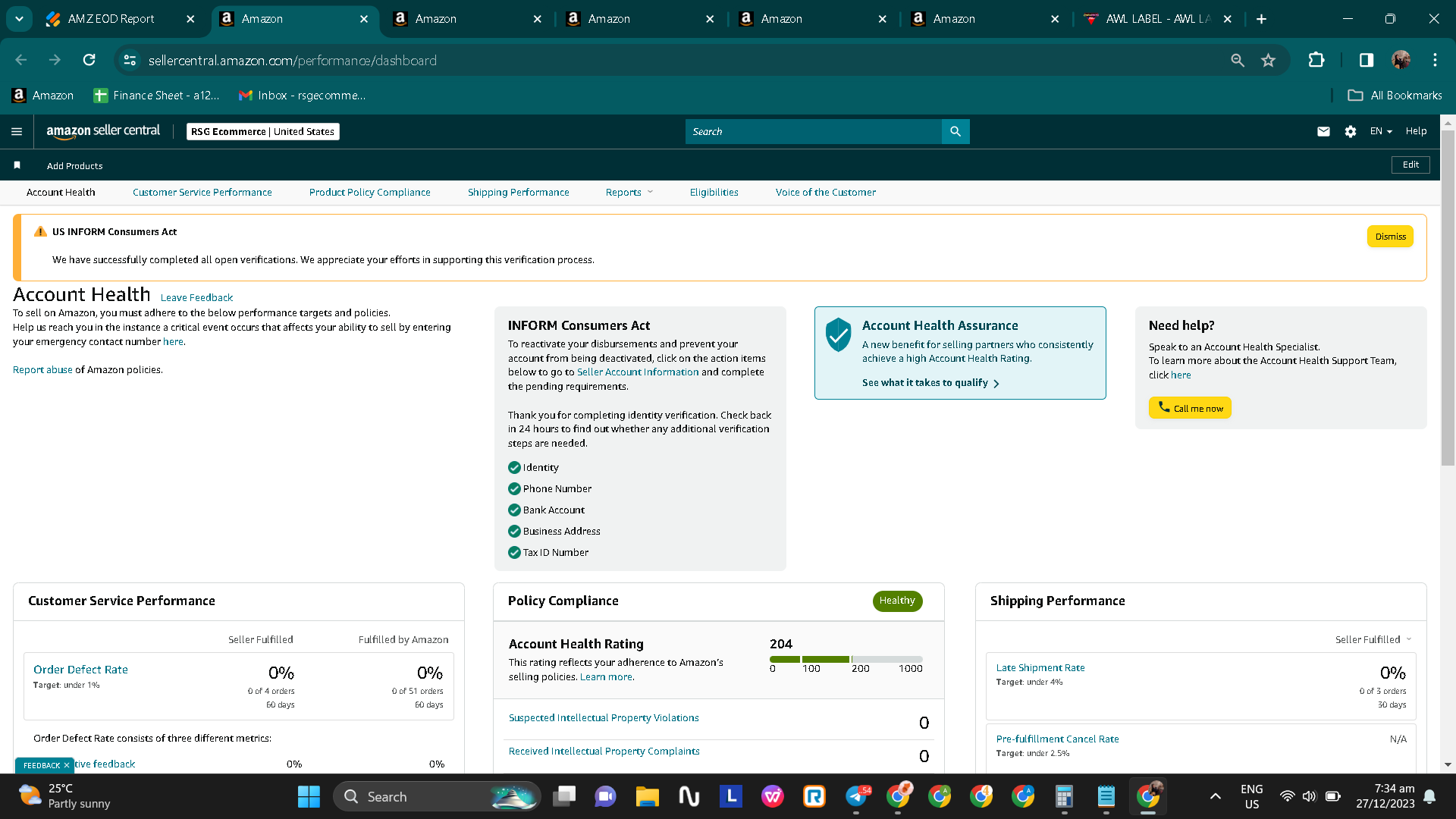Click the bookmark flag icon beside Add Products
The height and width of the screenshot is (819, 1456).
pyautogui.click(x=17, y=165)
